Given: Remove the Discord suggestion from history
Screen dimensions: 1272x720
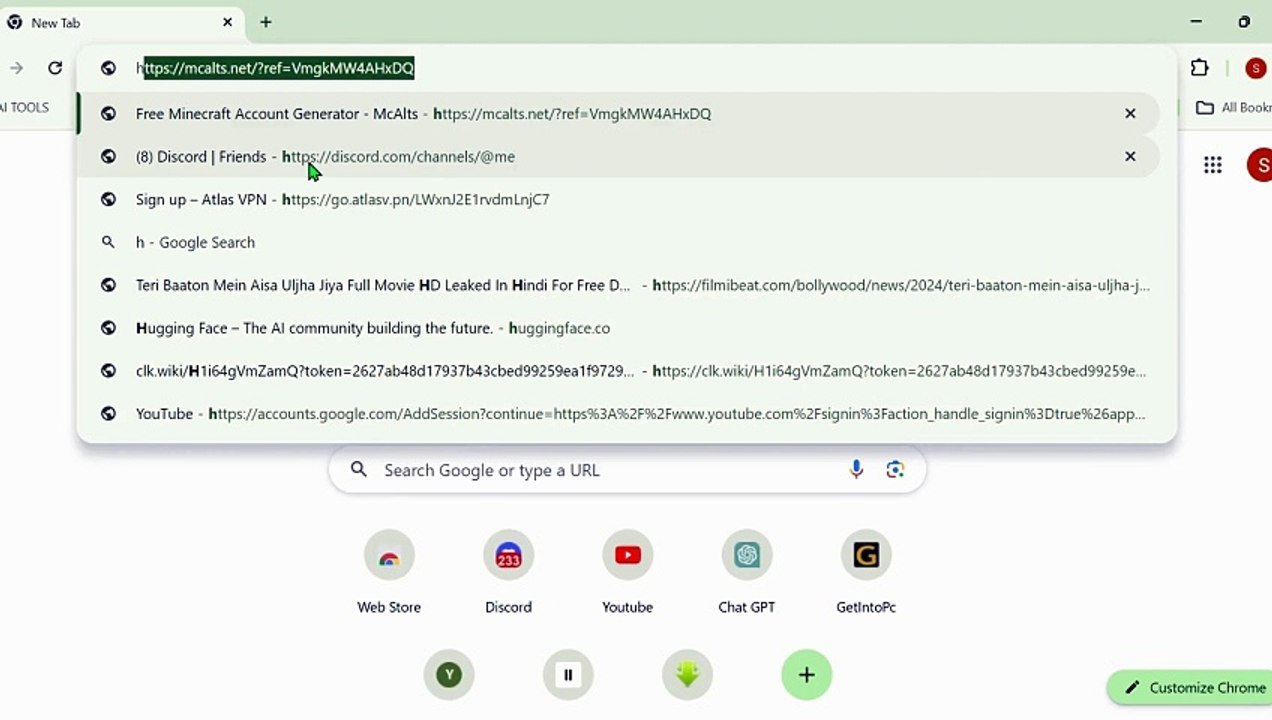Looking at the screenshot, I should point(1130,157).
